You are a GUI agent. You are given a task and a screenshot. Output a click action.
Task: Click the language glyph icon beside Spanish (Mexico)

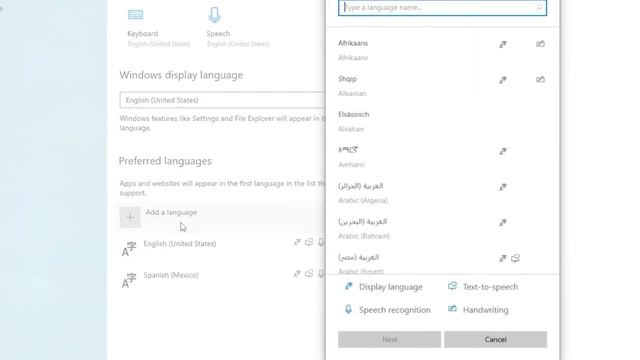pos(129,280)
